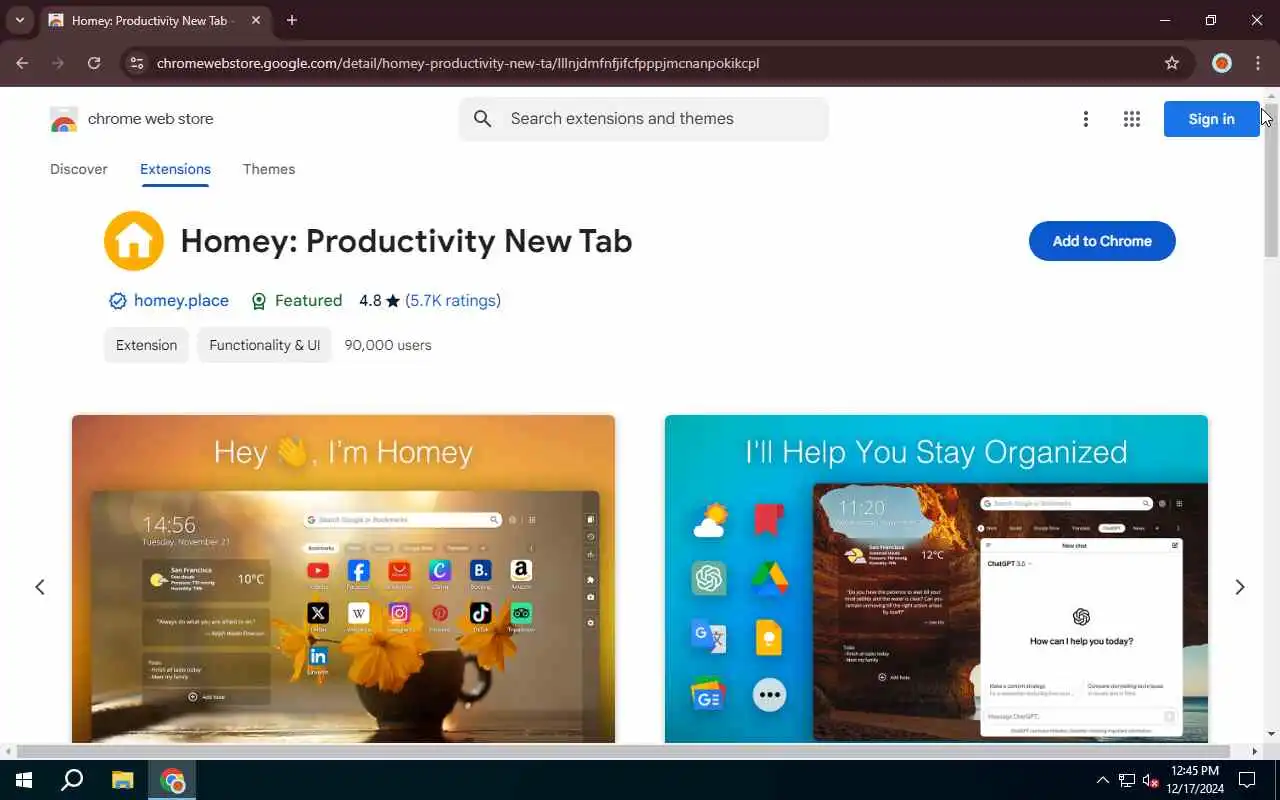Switch to the Themes tab

[269, 169]
